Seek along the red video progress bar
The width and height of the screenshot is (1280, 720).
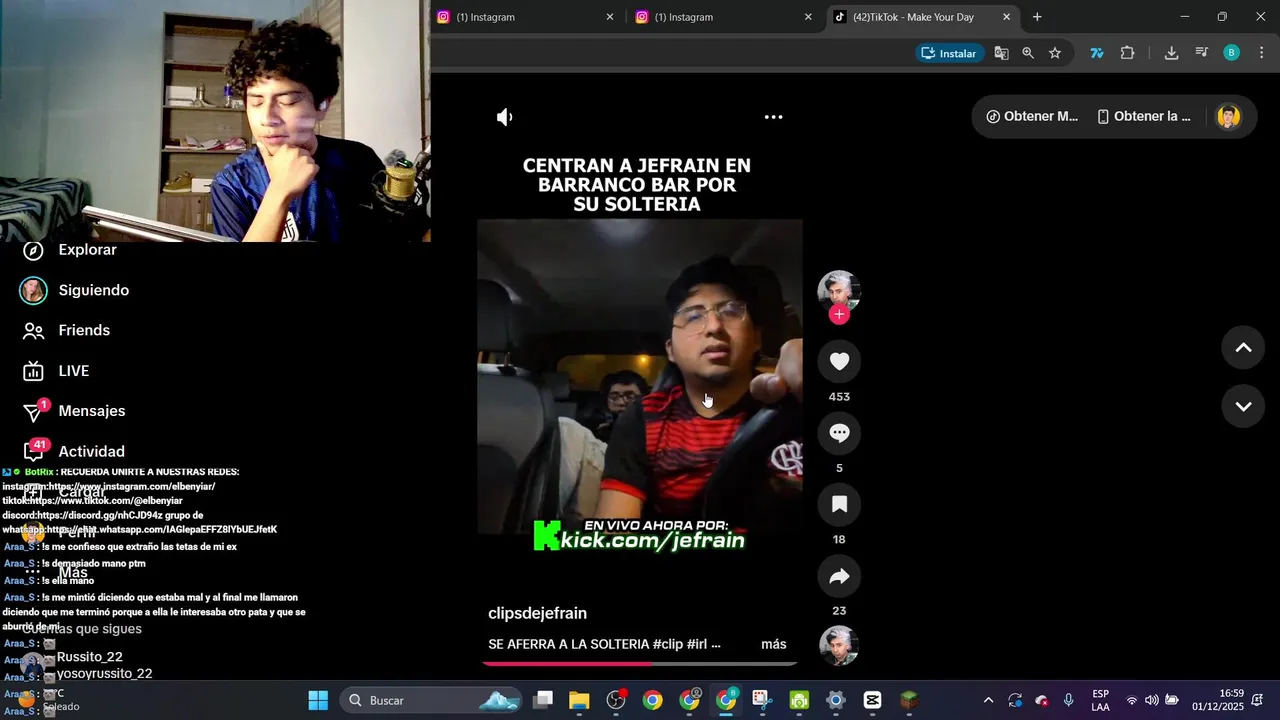point(640,662)
